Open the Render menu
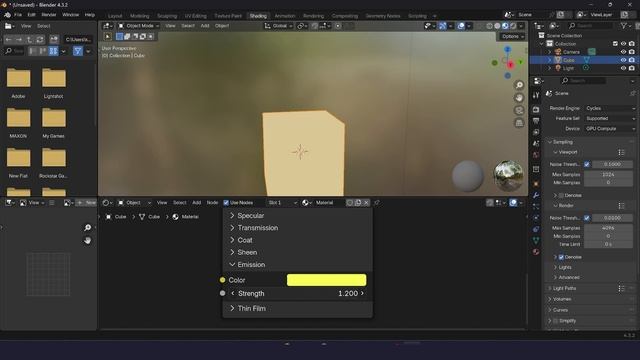Image resolution: width=640 pixels, height=360 pixels. point(49,15)
